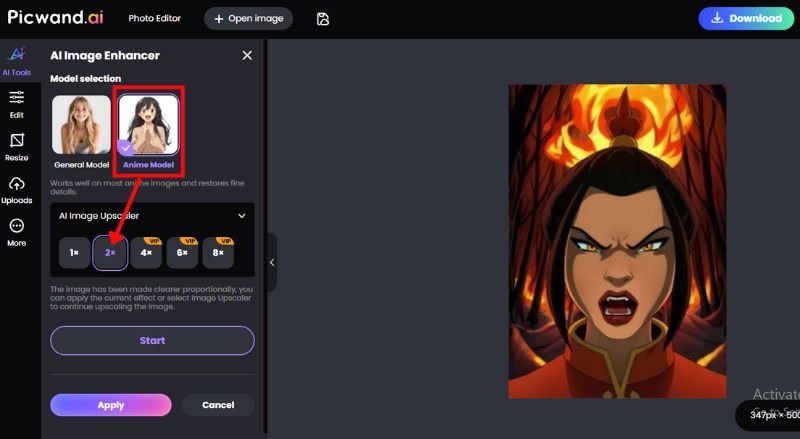Click the Open image button
This screenshot has width=800, height=439.
[x=249, y=19]
